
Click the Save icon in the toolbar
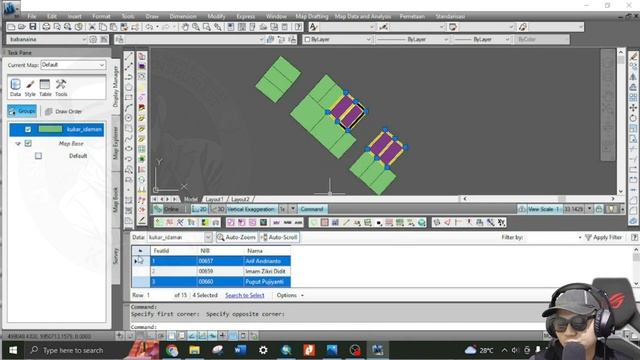pos(33,27)
